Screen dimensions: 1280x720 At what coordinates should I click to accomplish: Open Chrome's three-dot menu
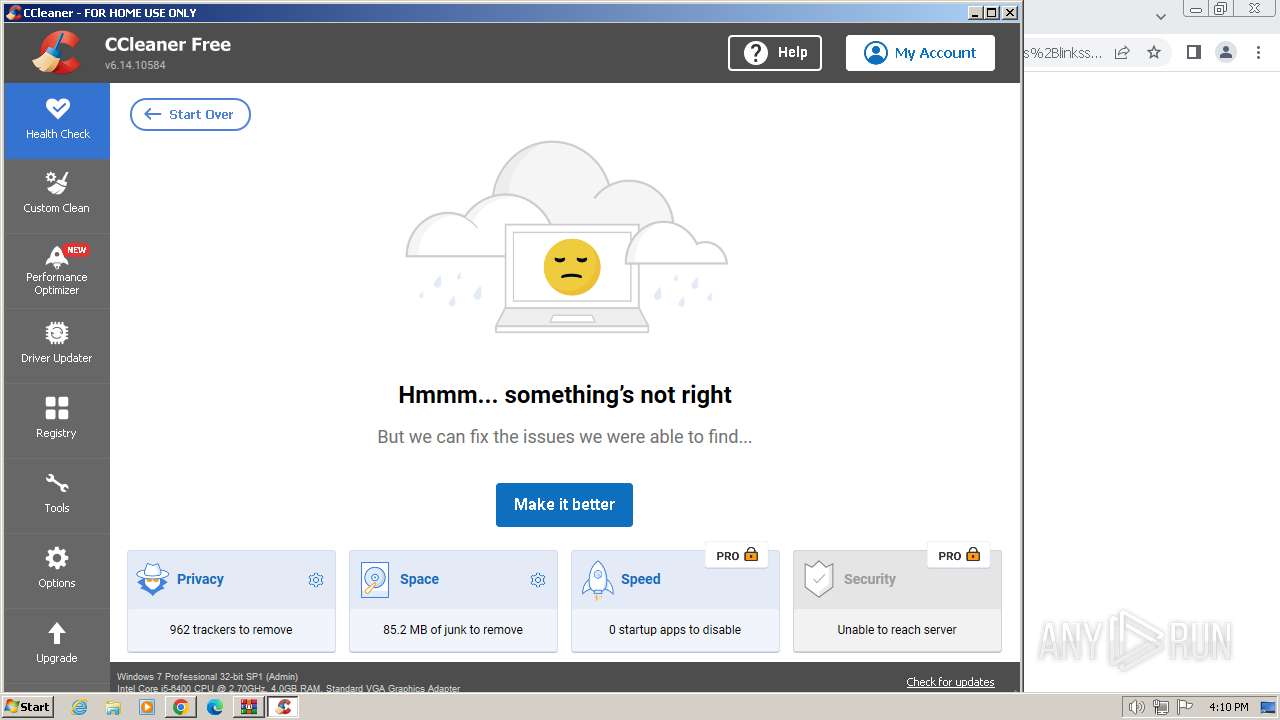1258,53
